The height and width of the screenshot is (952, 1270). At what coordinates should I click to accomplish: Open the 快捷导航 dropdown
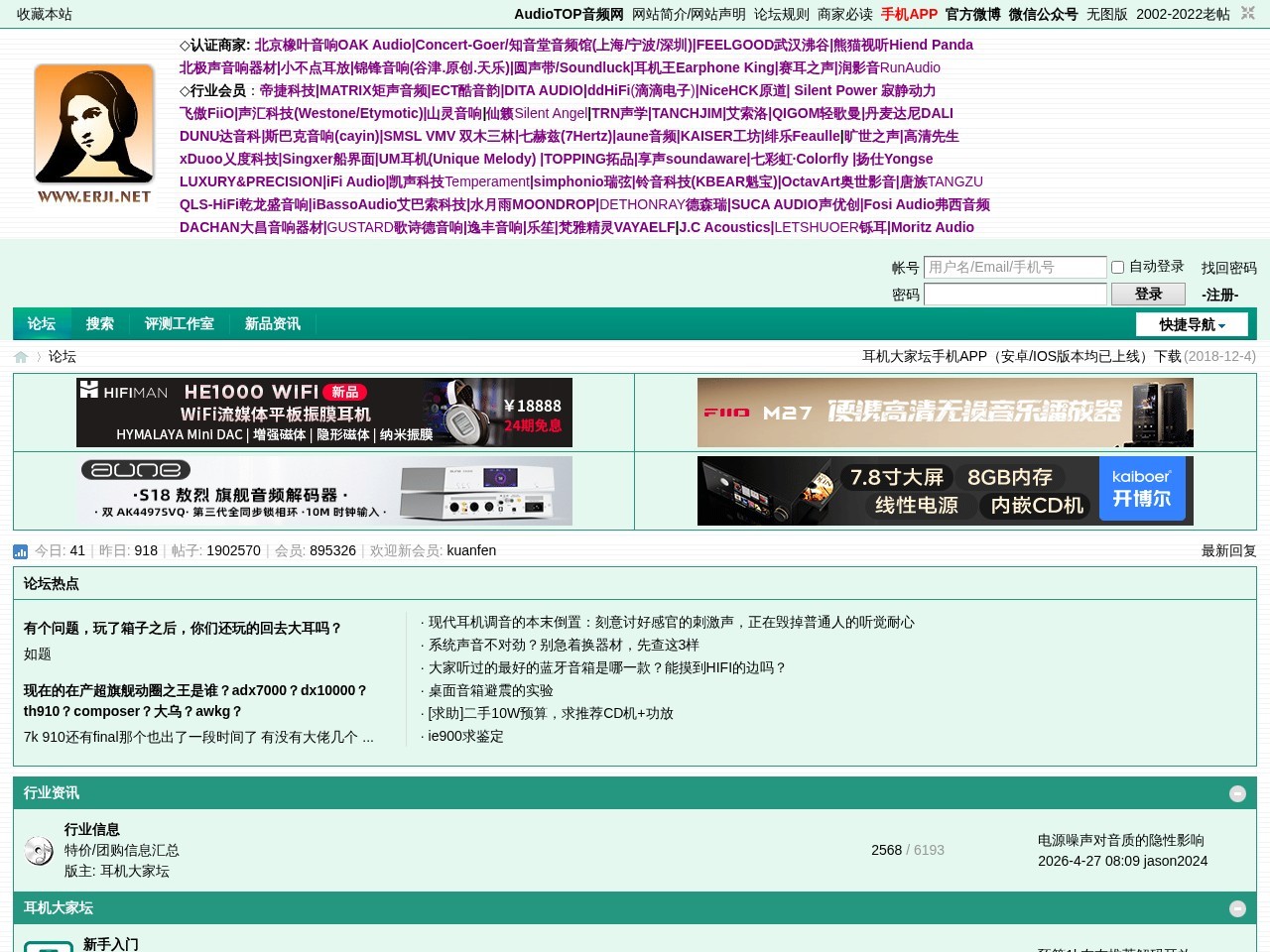point(1192,324)
